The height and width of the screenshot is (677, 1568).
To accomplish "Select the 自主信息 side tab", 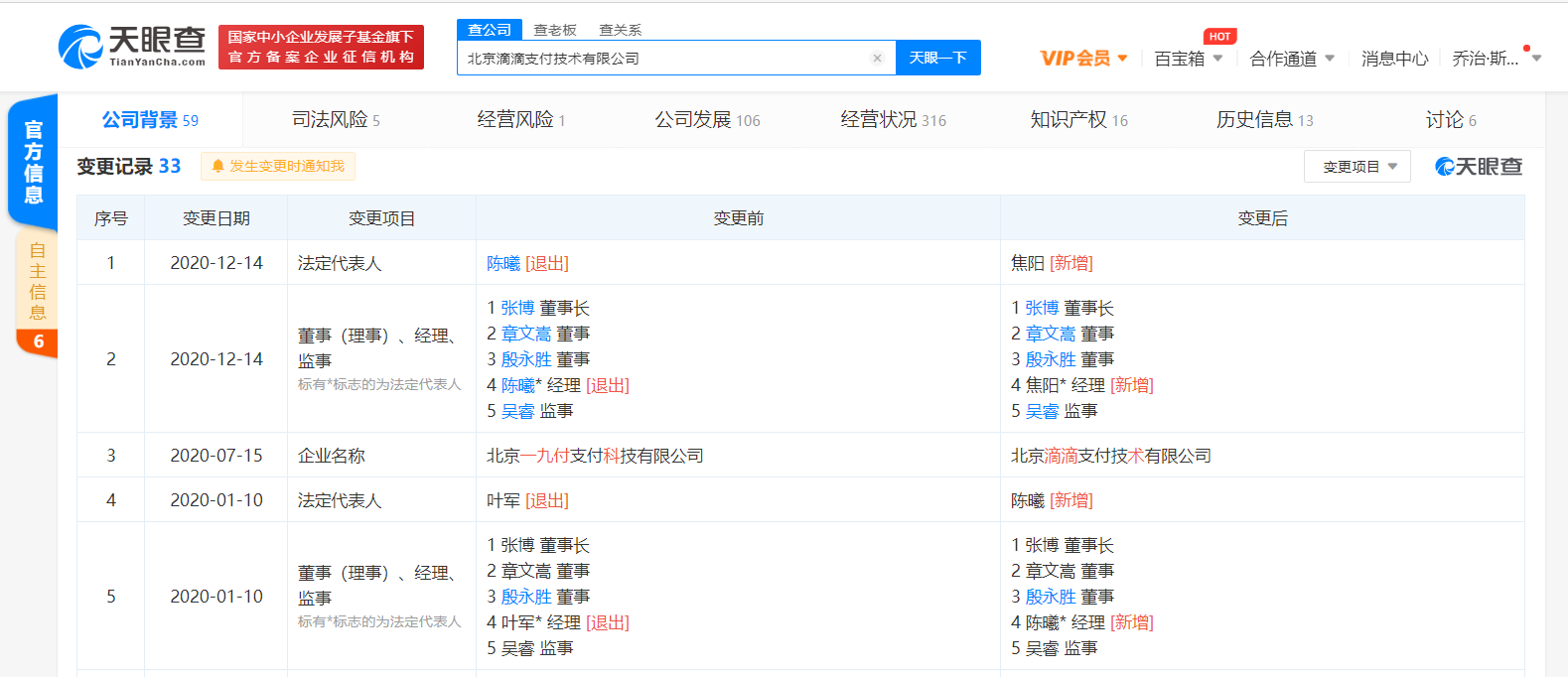I will pos(37,281).
